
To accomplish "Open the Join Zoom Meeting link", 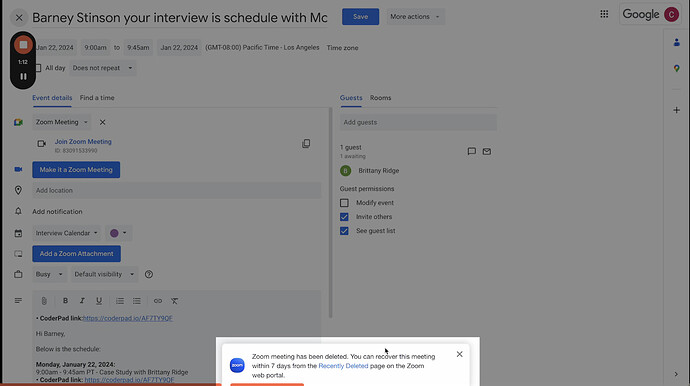I will click(x=83, y=142).
